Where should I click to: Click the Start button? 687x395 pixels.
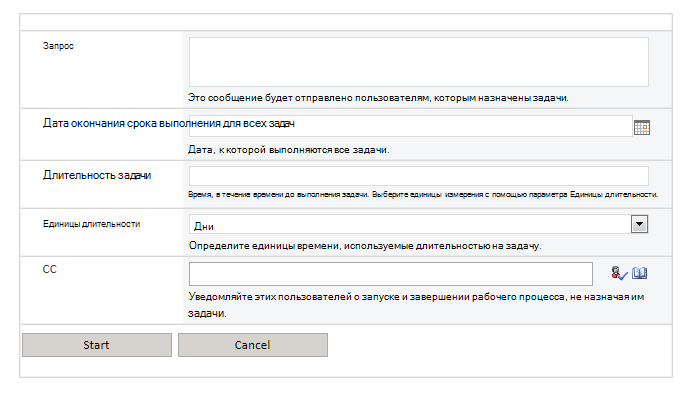coord(97,345)
